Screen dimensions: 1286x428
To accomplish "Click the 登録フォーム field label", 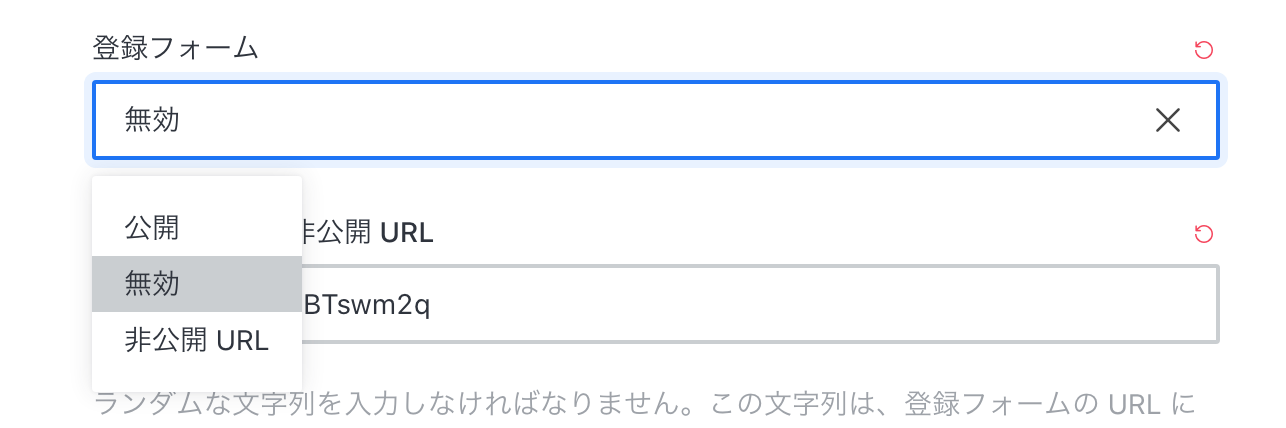I will (x=175, y=48).
